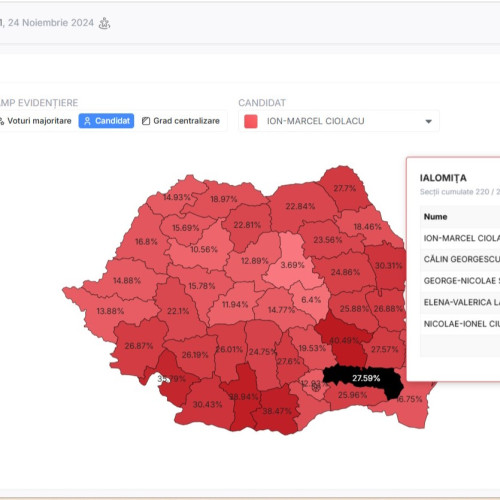The height and width of the screenshot is (500, 500).
Task: Select the county with 25.88%
Action: pyautogui.click(x=354, y=309)
